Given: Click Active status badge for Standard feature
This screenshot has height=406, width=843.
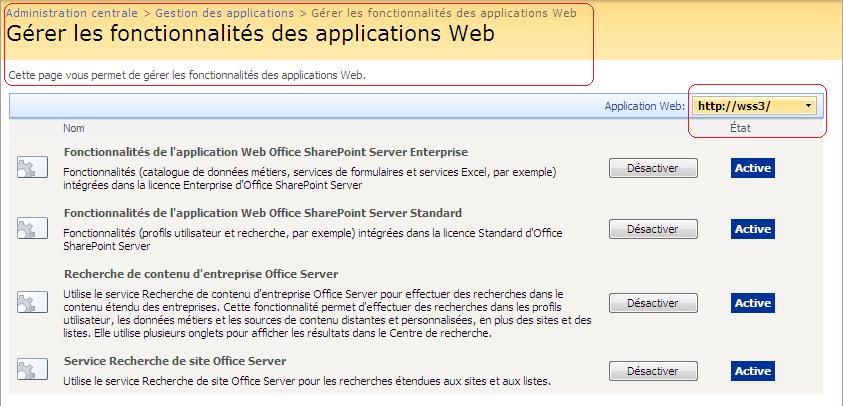Looking at the screenshot, I should pyautogui.click(x=752, y=229).
